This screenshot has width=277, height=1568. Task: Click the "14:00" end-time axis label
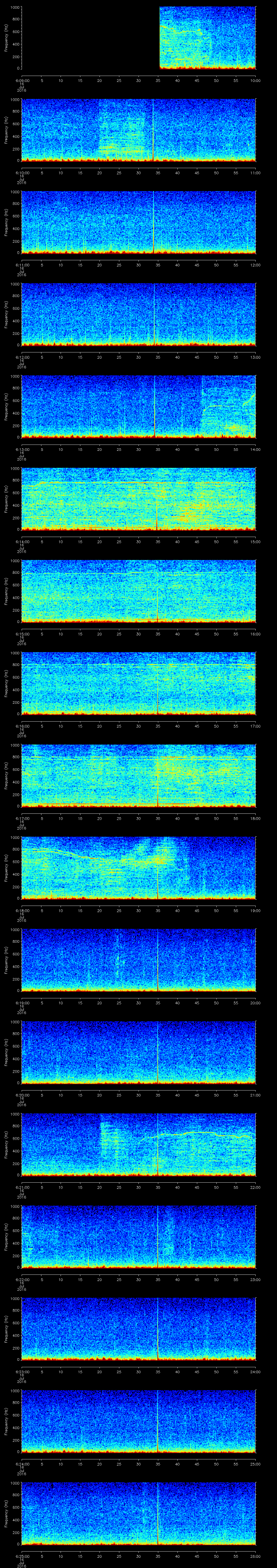coord(255,449)
